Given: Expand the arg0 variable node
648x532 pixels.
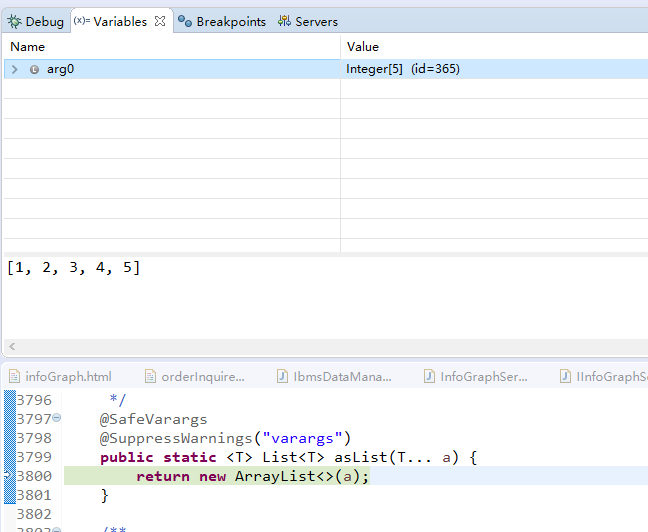Looking at the screenshot, I should click(15, 69).
